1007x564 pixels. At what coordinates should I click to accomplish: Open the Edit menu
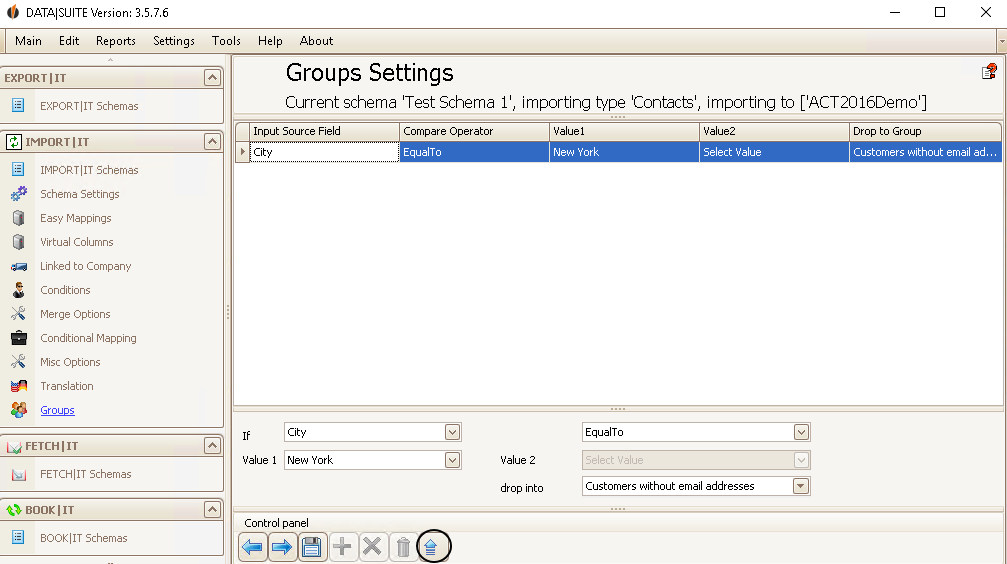pos(69,40)
